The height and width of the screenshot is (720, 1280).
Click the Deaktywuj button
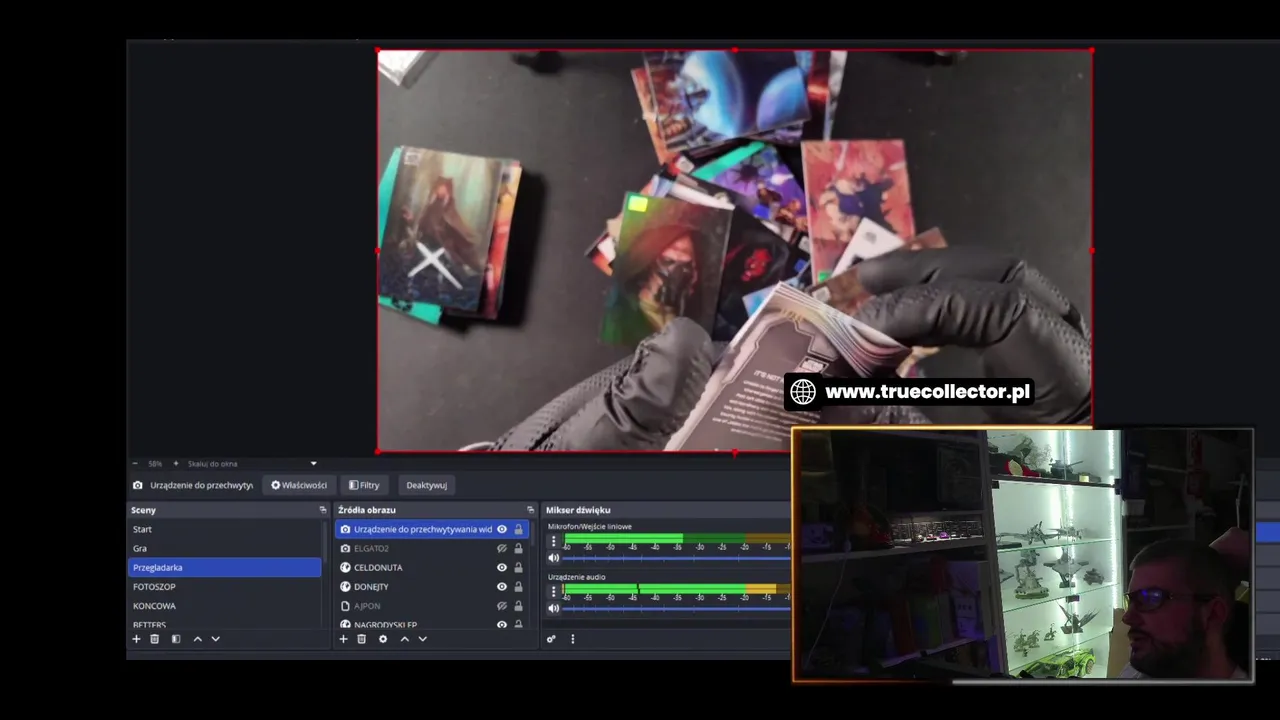pyautogui.click(x=427, y=485)
